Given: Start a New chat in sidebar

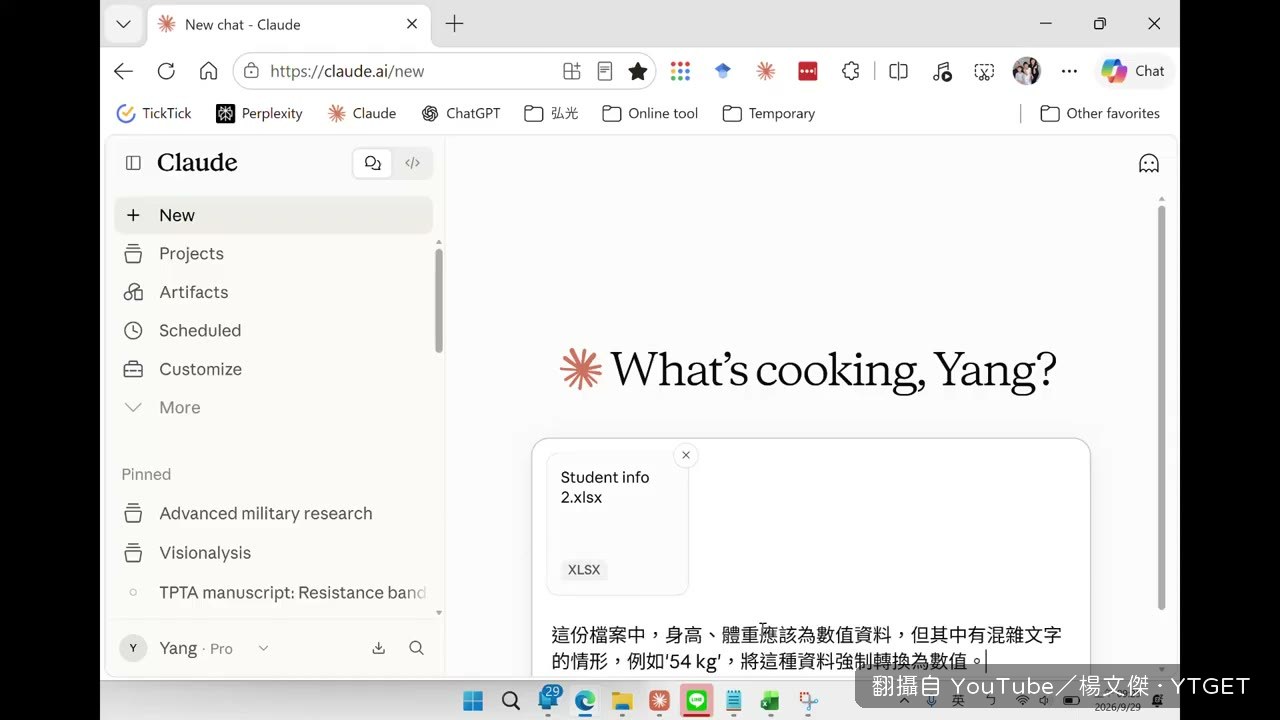Looking at the screenshot, I should [x=273, y=215].
